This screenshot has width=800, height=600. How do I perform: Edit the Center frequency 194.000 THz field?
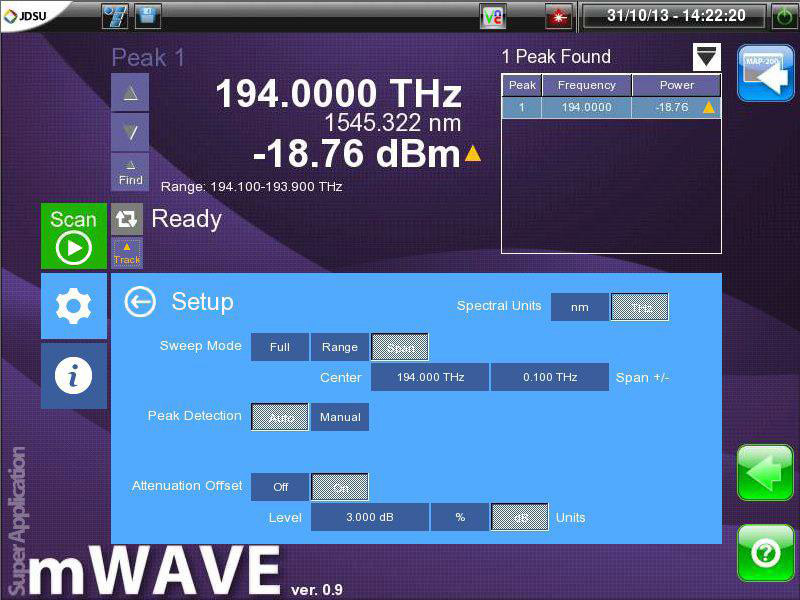tap(430, 377)
